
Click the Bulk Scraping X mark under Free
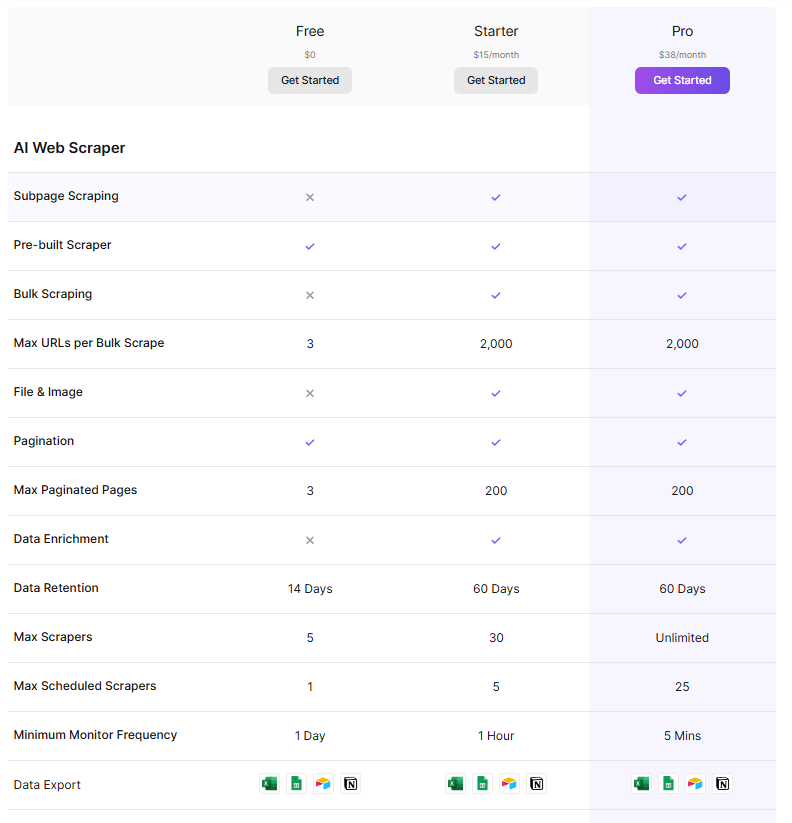point(310,295)
